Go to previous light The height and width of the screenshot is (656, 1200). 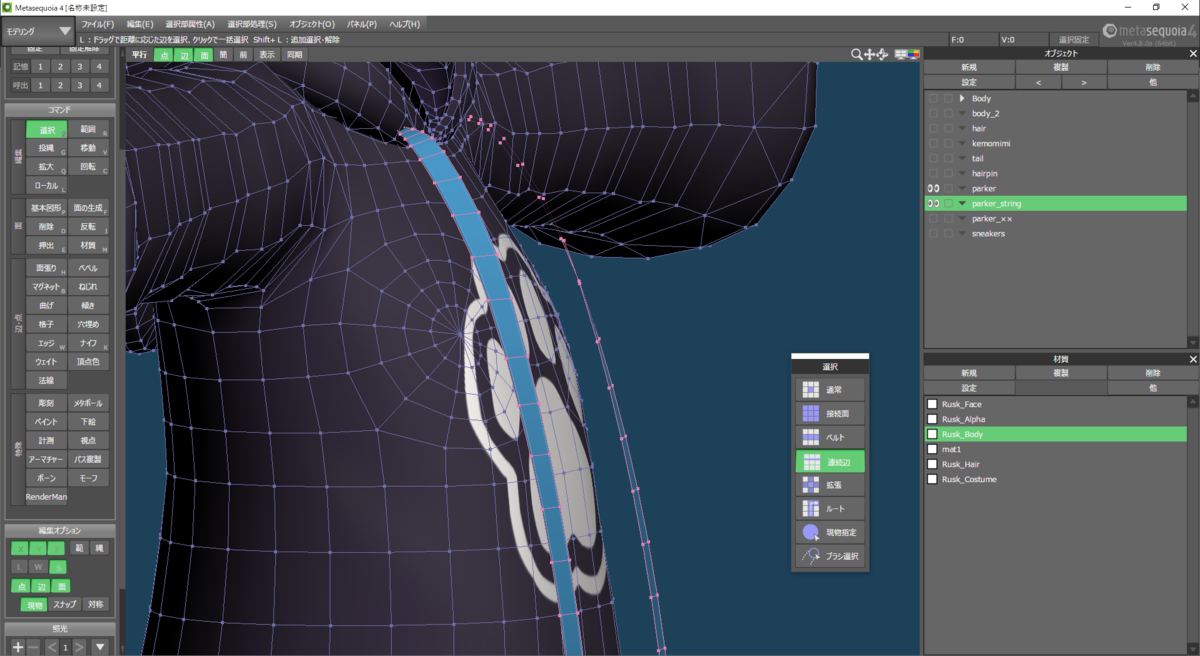(52, 647)
